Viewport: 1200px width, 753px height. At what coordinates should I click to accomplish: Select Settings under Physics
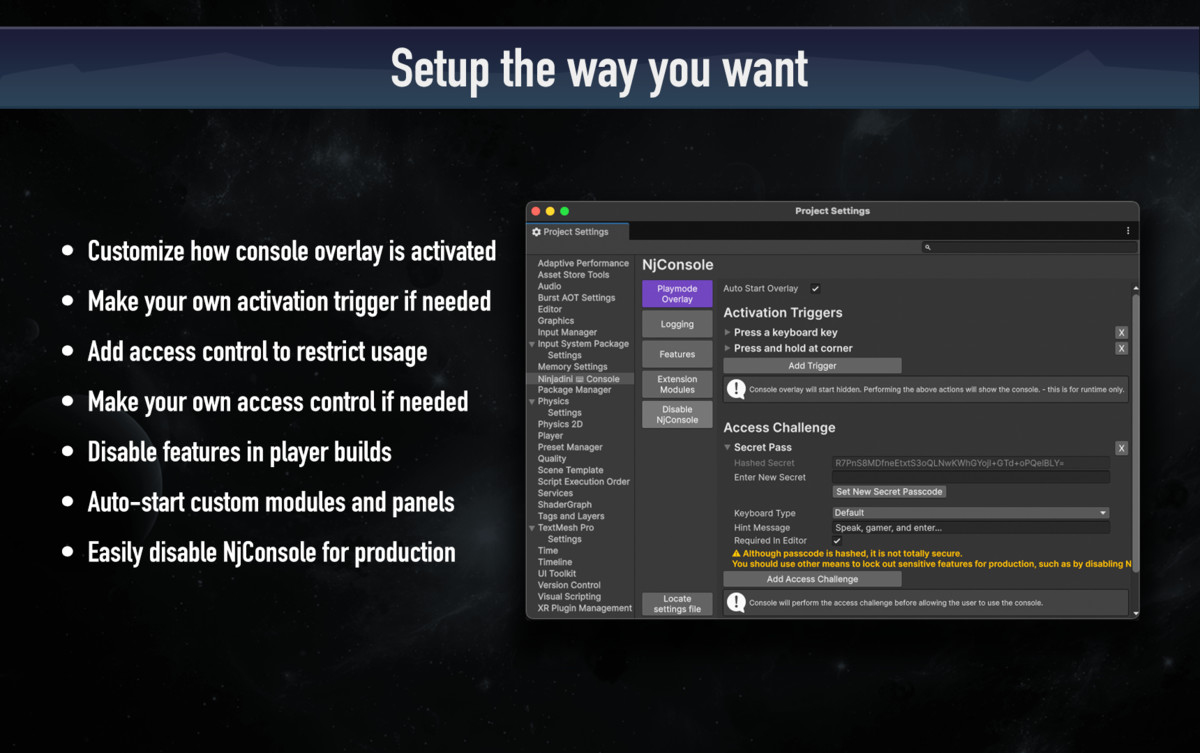[x=564, y=413]
